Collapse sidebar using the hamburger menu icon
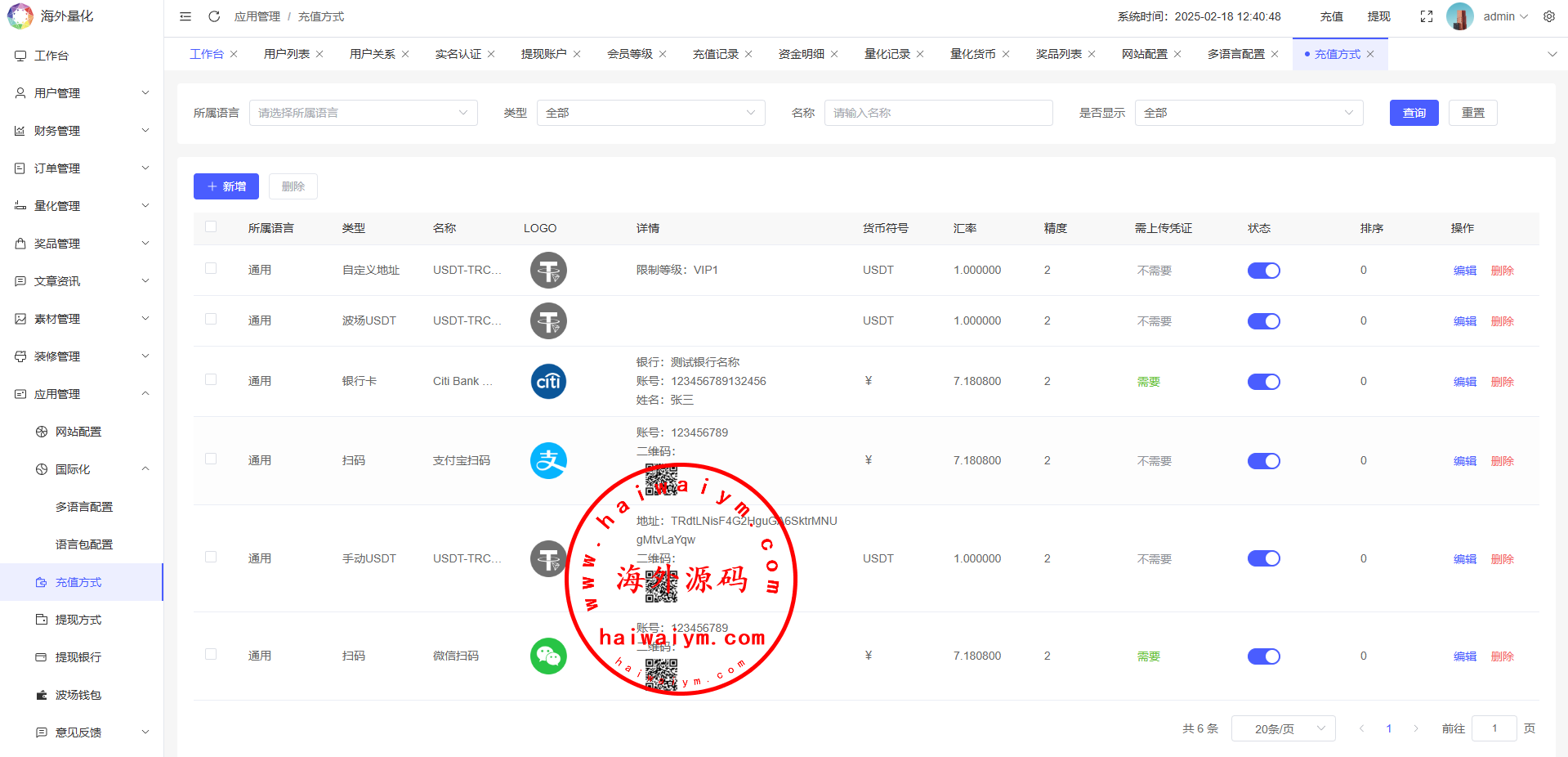The width and height of the screenshot is (1568, 757). [x=185, y=16]
